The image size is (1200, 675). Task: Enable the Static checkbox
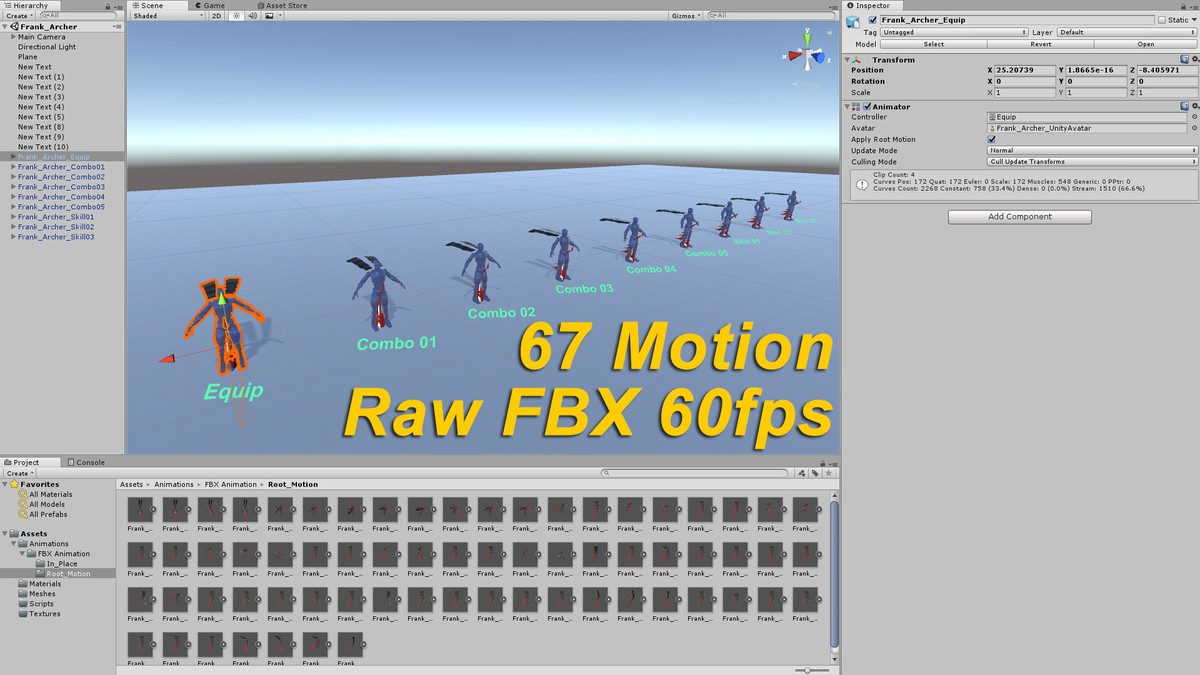pos(1161,20)
